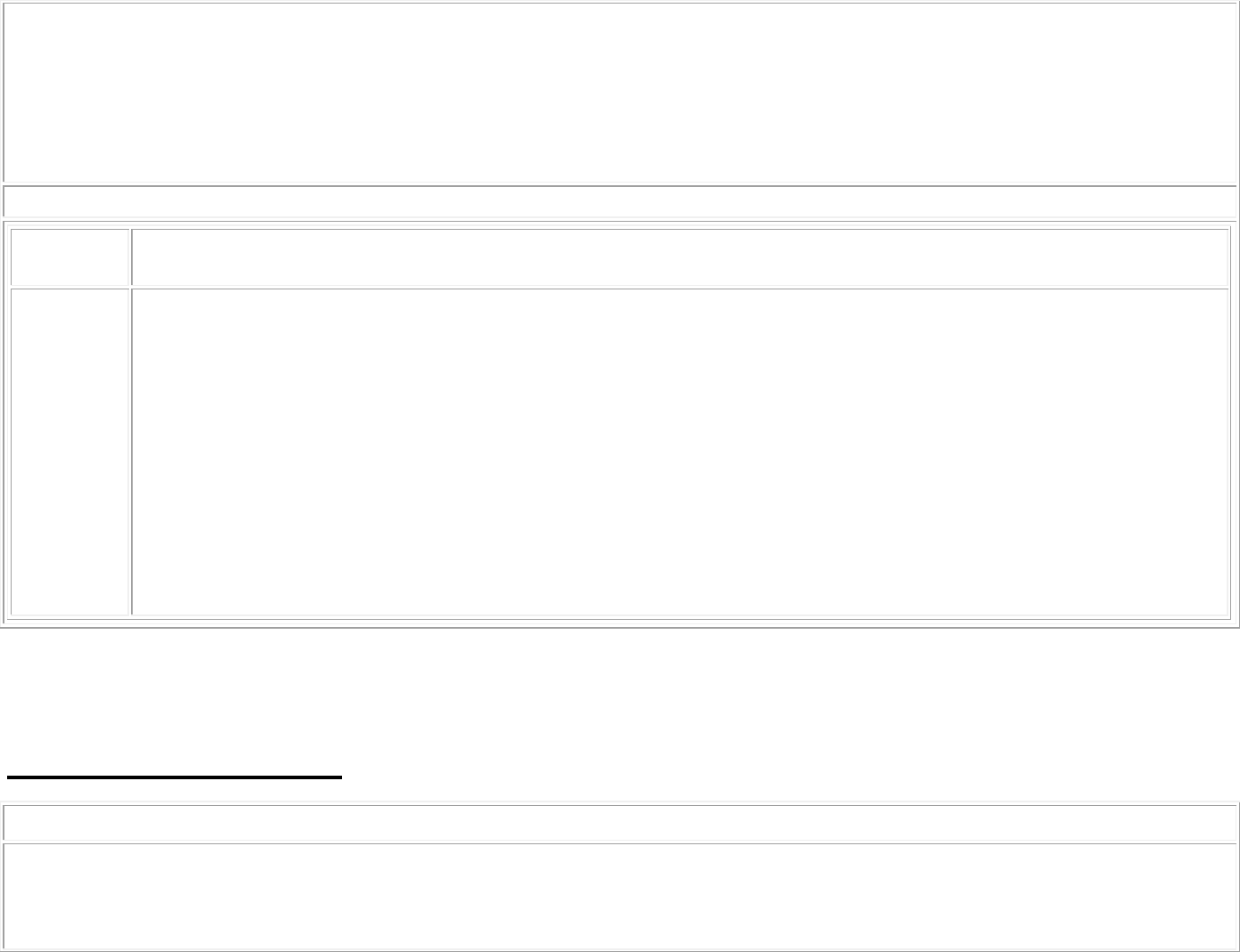
Task: Select the wide upper-right inner table cell
Action: (x=680, y=257)
